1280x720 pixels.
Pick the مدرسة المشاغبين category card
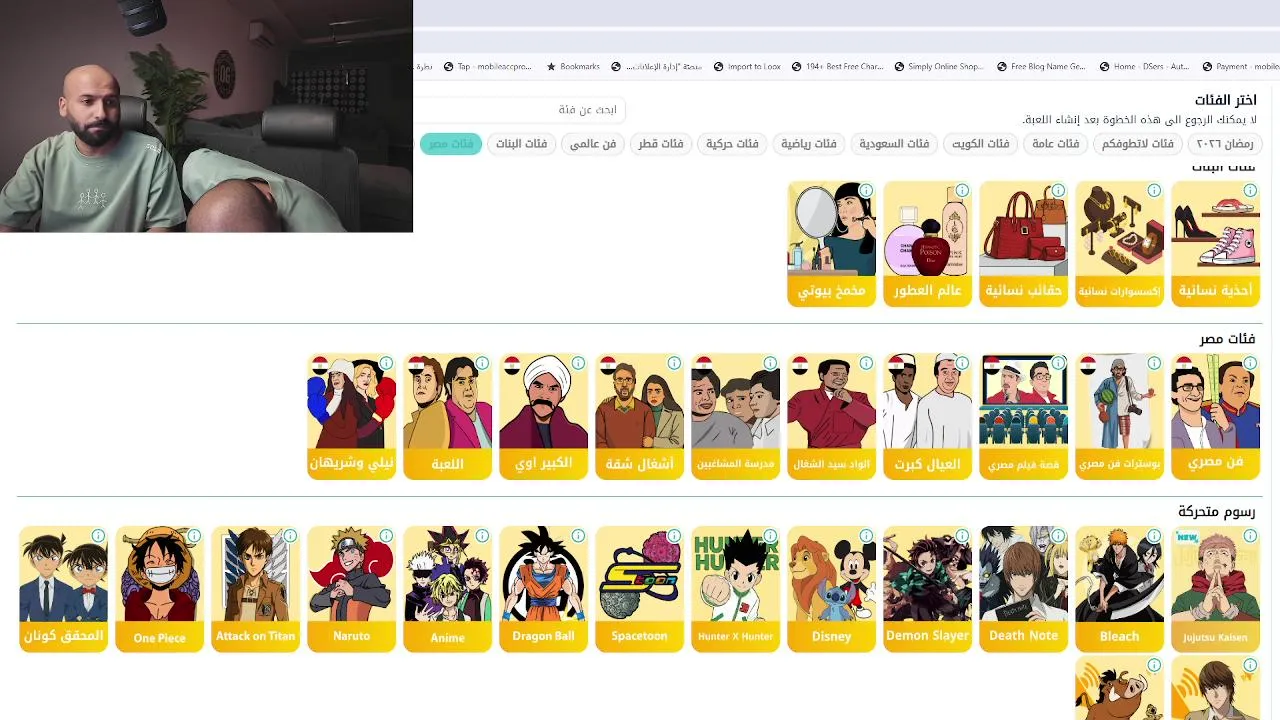point(735,416)
